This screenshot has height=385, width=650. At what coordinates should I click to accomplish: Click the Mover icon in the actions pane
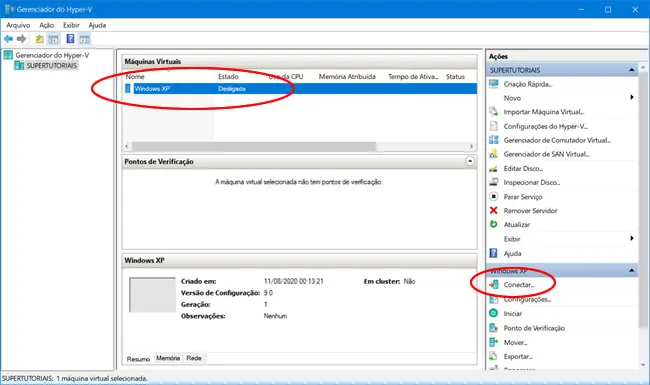494,342
